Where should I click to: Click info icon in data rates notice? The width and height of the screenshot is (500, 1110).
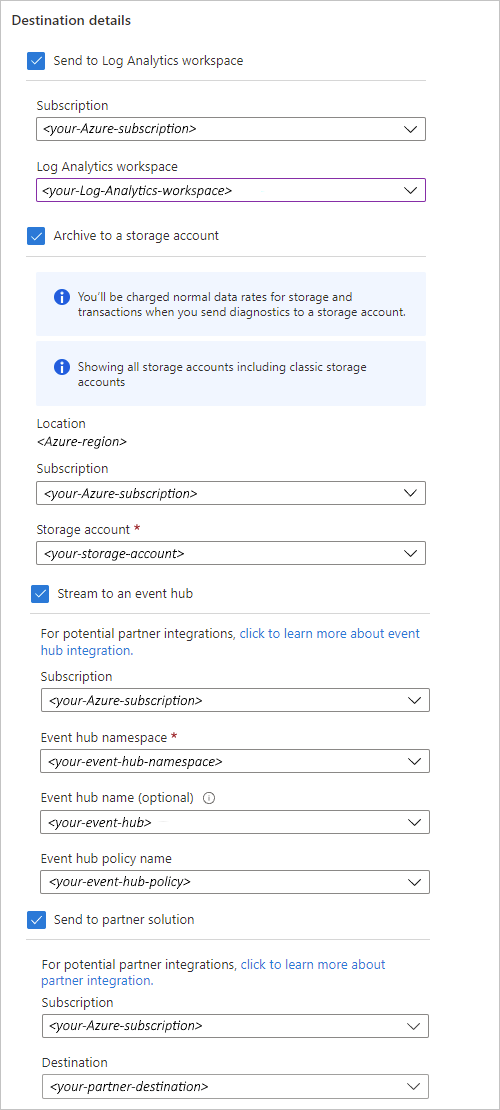coord(62,297)
